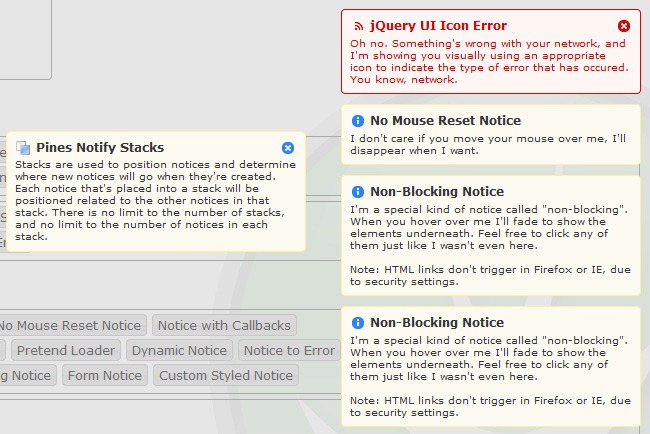Screen dimensions: 650x434
Task: Click the Custom Styled Notice button
Action: pyautogui.click(x=226, y=375)
